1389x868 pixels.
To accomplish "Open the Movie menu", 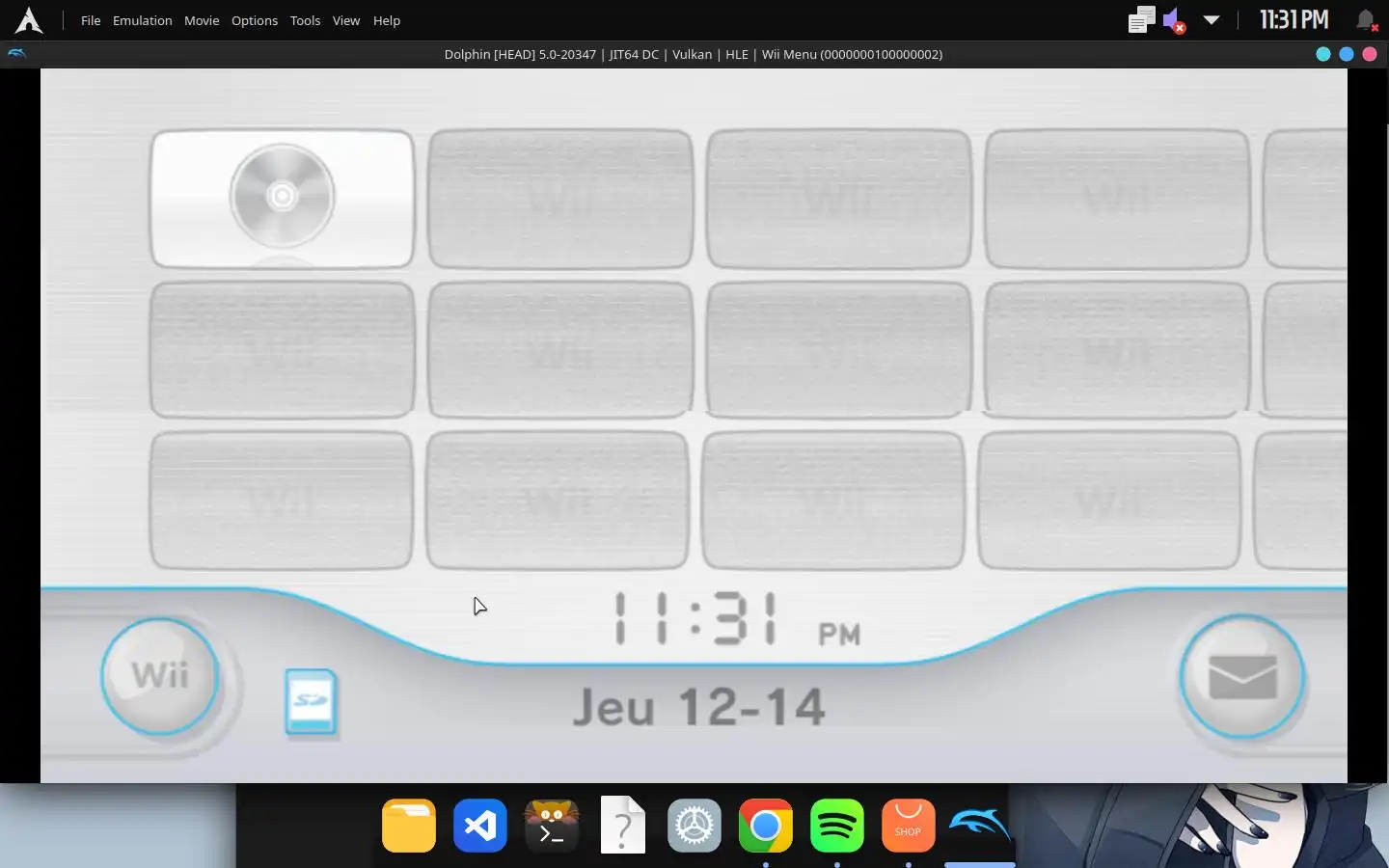I will tap(202, 20).
